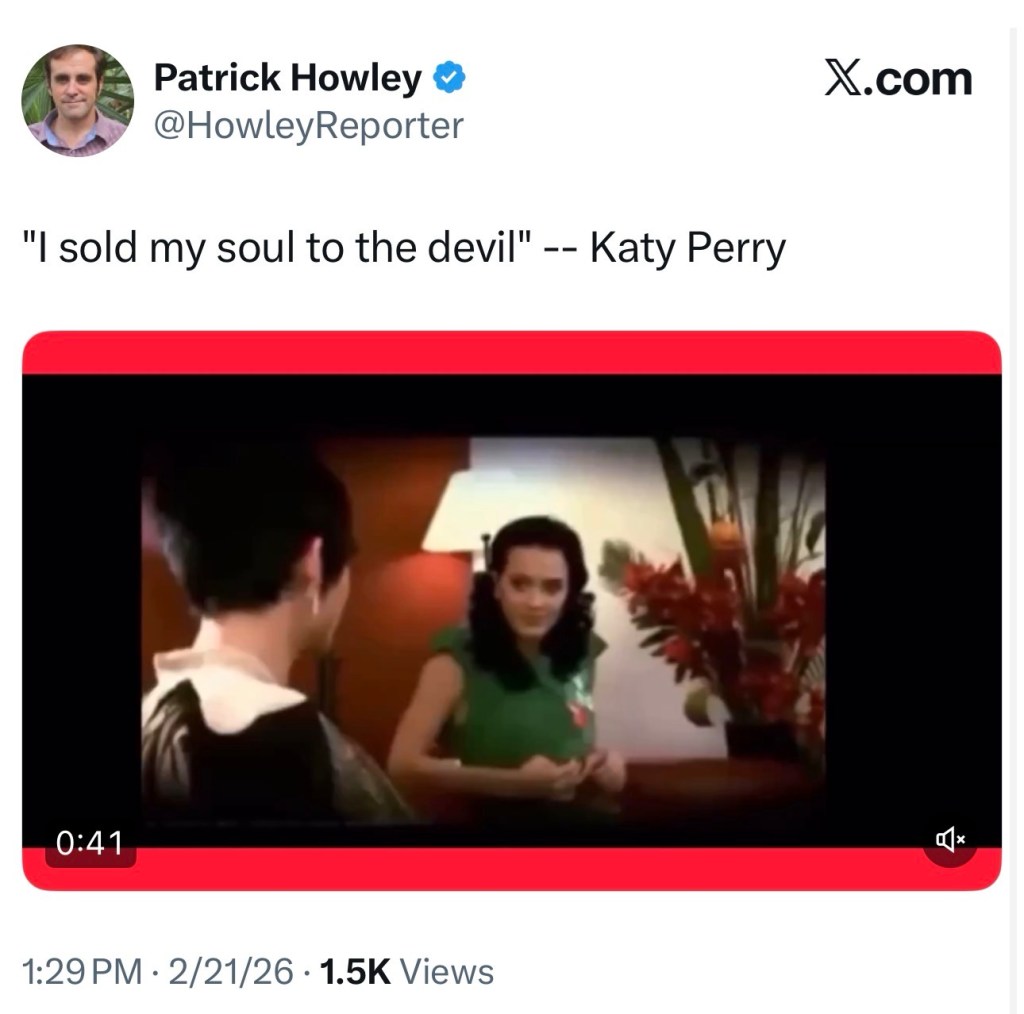The height and width of the screenshot is (1014, 1024).
Task: Click the verified blue checkmark badge
Action: click(449, 77)
